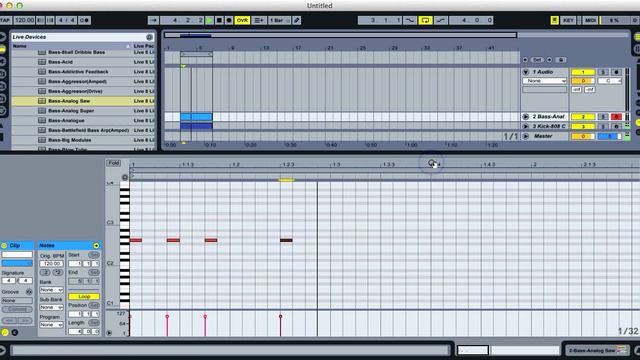
Task: Arm the 1 Audio track
Action: (x=616, y=72)
